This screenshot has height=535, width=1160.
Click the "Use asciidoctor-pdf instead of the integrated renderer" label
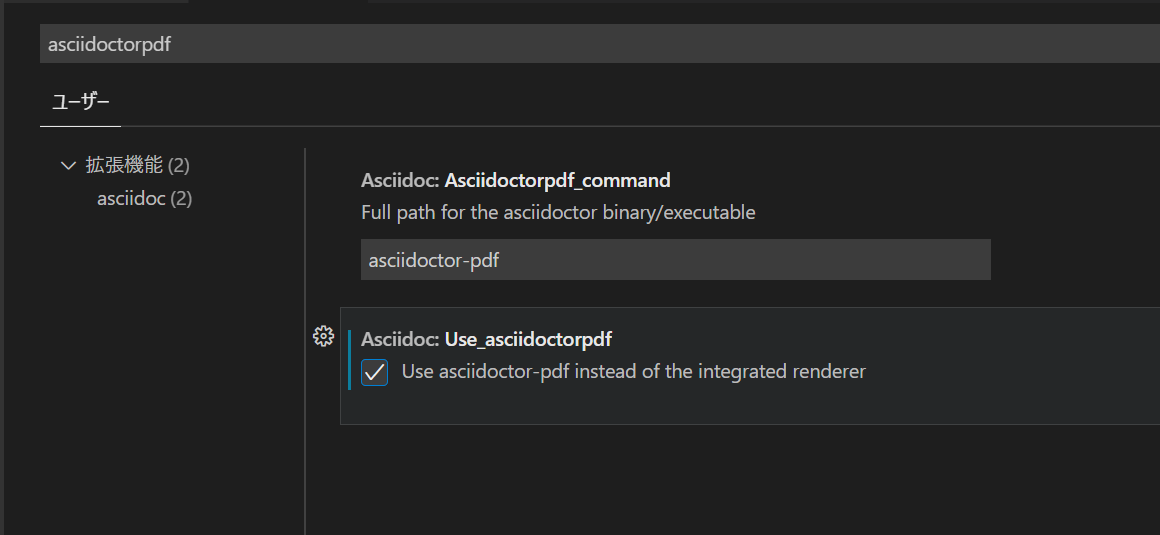pos(633,372)
